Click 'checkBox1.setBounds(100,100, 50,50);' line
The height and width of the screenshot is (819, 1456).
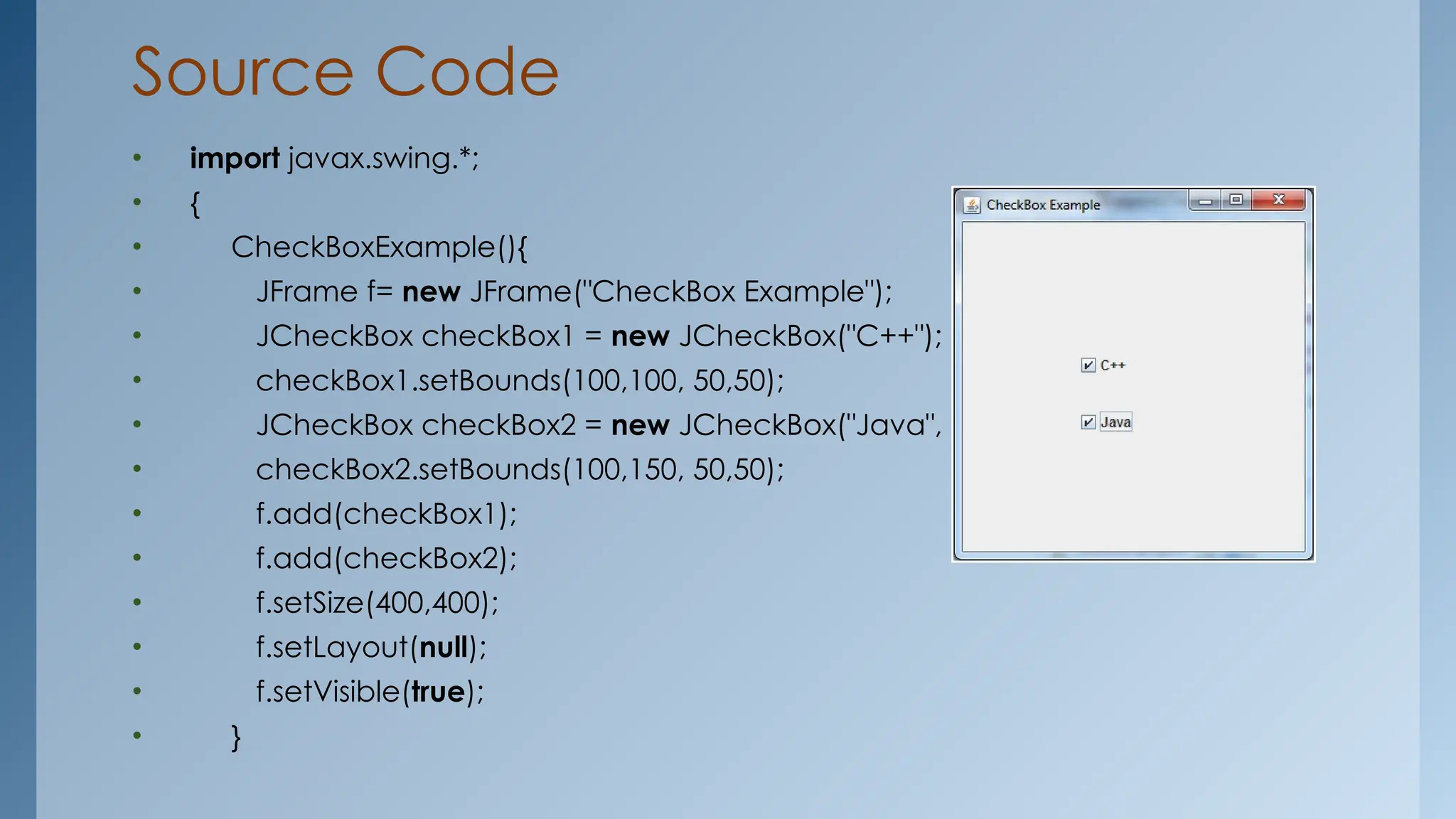tap(520, 380)
